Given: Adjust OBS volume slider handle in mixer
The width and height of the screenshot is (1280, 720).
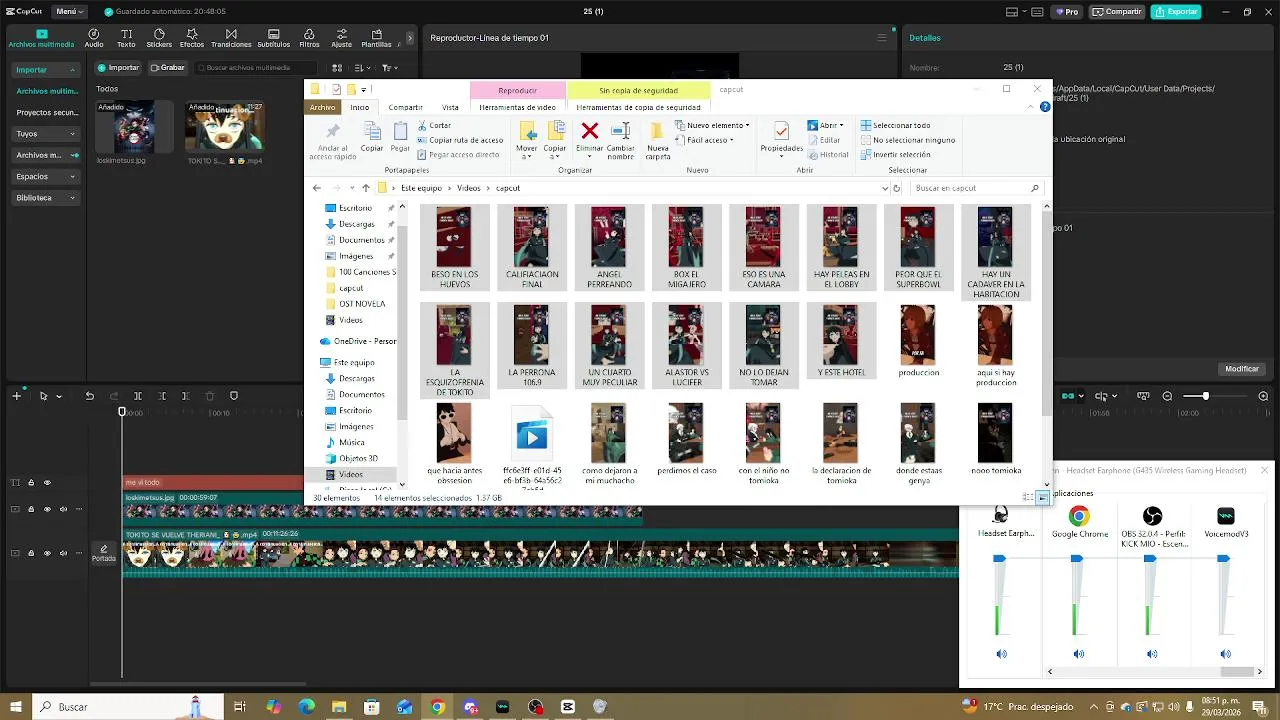Looking at the screenshot, I should [1150, 559].
